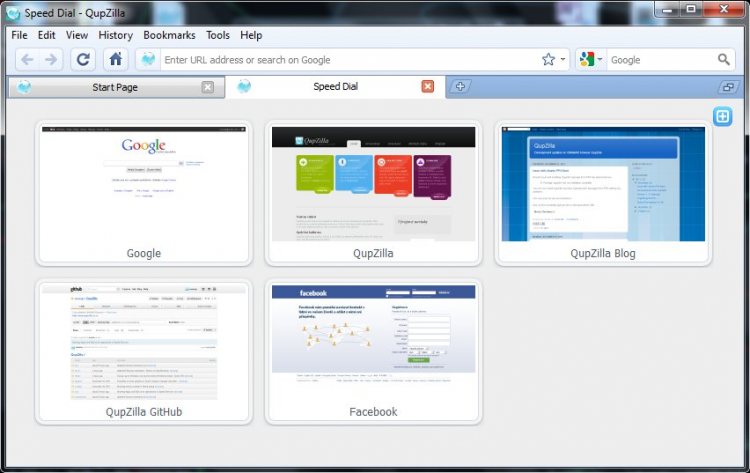Viewport: 750px width, 473px height.
Task: Open the QupZilla Blog speed dial thumbnail
Action: (x=603, y=184)
